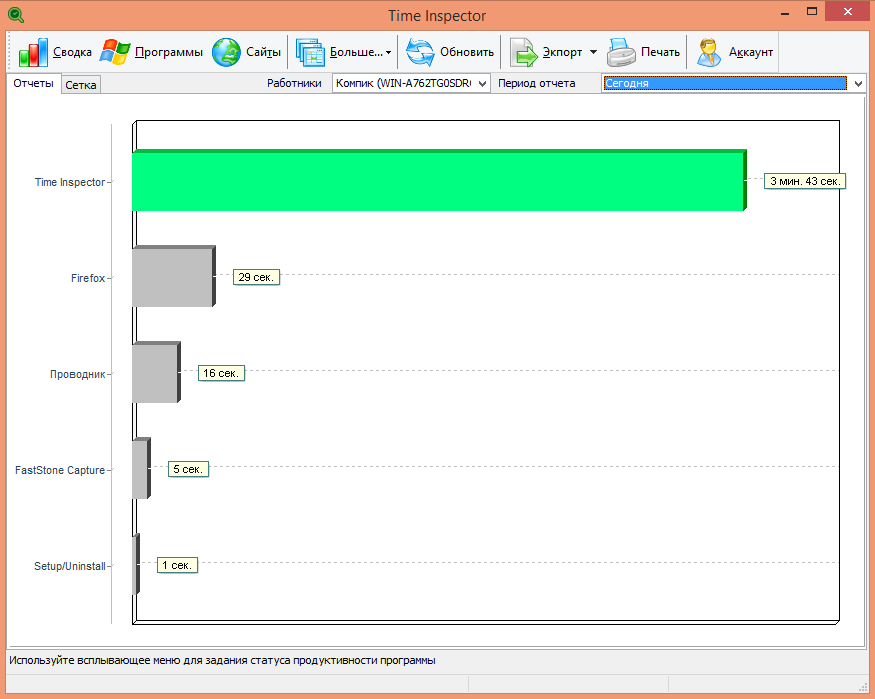Click the Печать printer icon
This screenshot has width=875, height=699.
(621, 52)
